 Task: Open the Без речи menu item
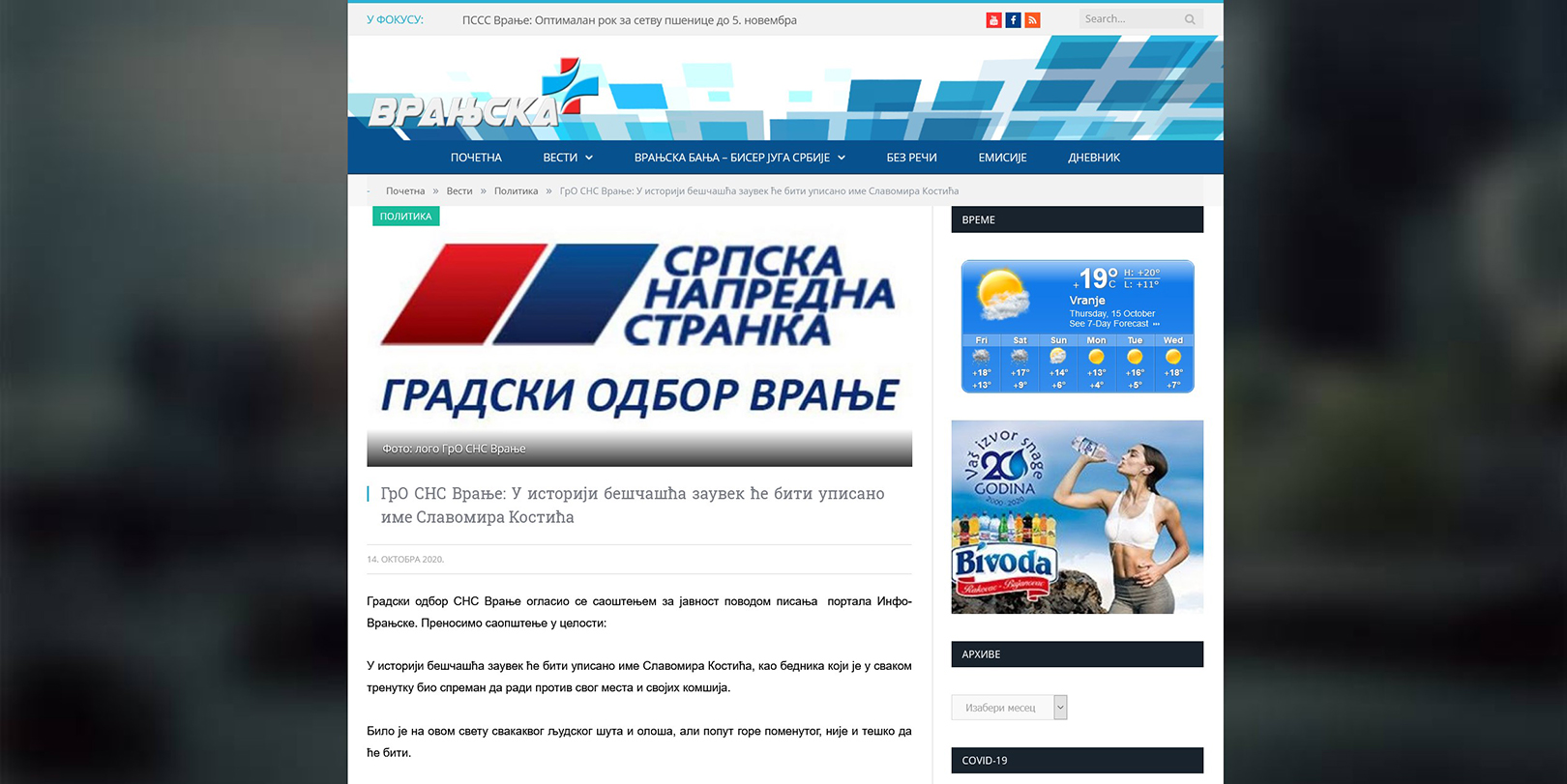click(x=911, y=158)
